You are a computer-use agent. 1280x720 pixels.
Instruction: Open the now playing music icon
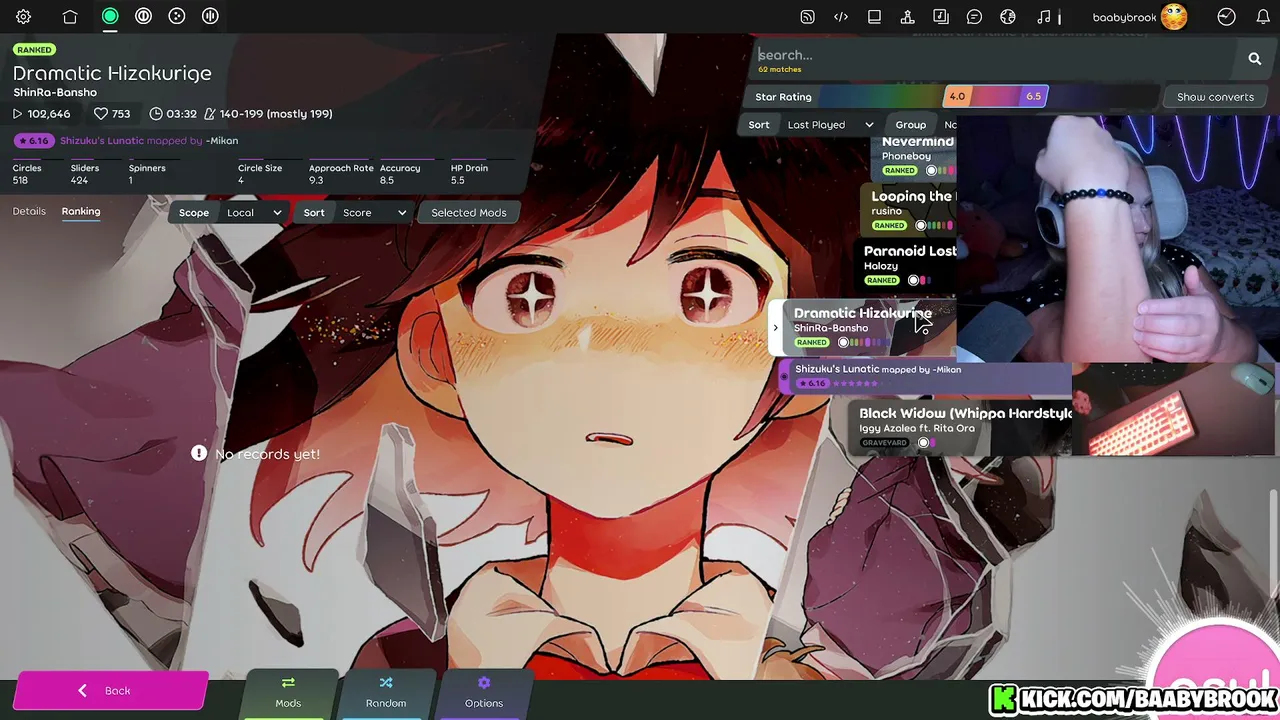click(x=1044, y=17)
